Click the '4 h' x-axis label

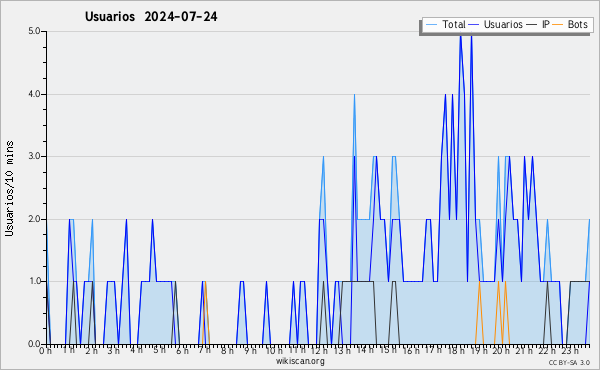136,350
